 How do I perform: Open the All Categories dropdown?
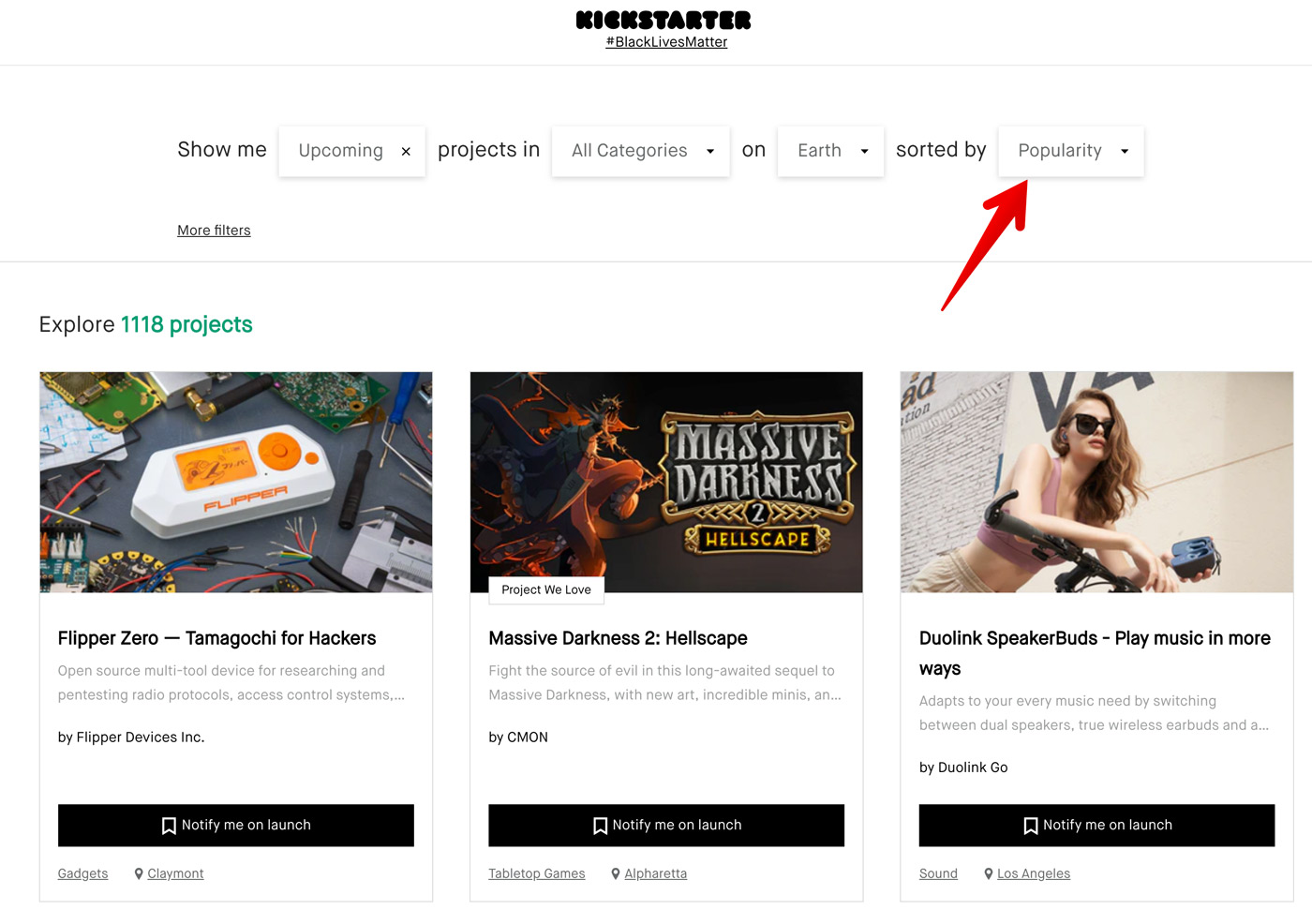[641, 151]
